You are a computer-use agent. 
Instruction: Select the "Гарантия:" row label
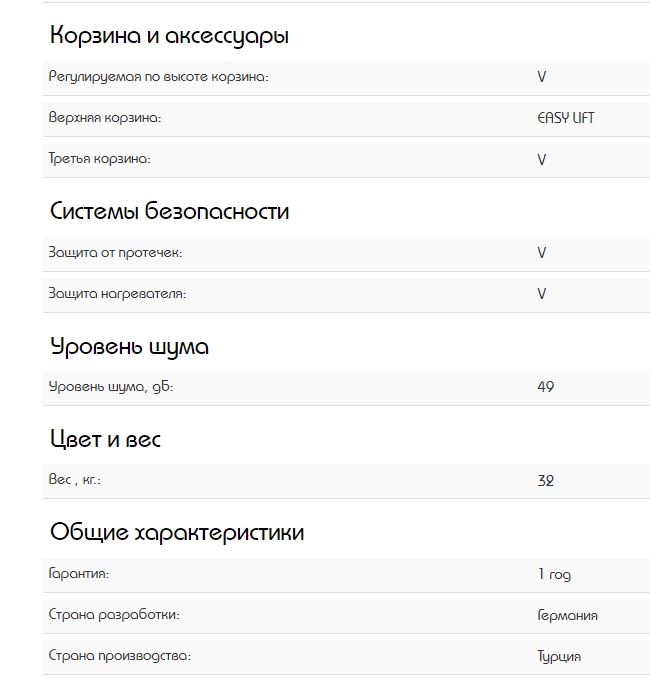coord(79,574)
